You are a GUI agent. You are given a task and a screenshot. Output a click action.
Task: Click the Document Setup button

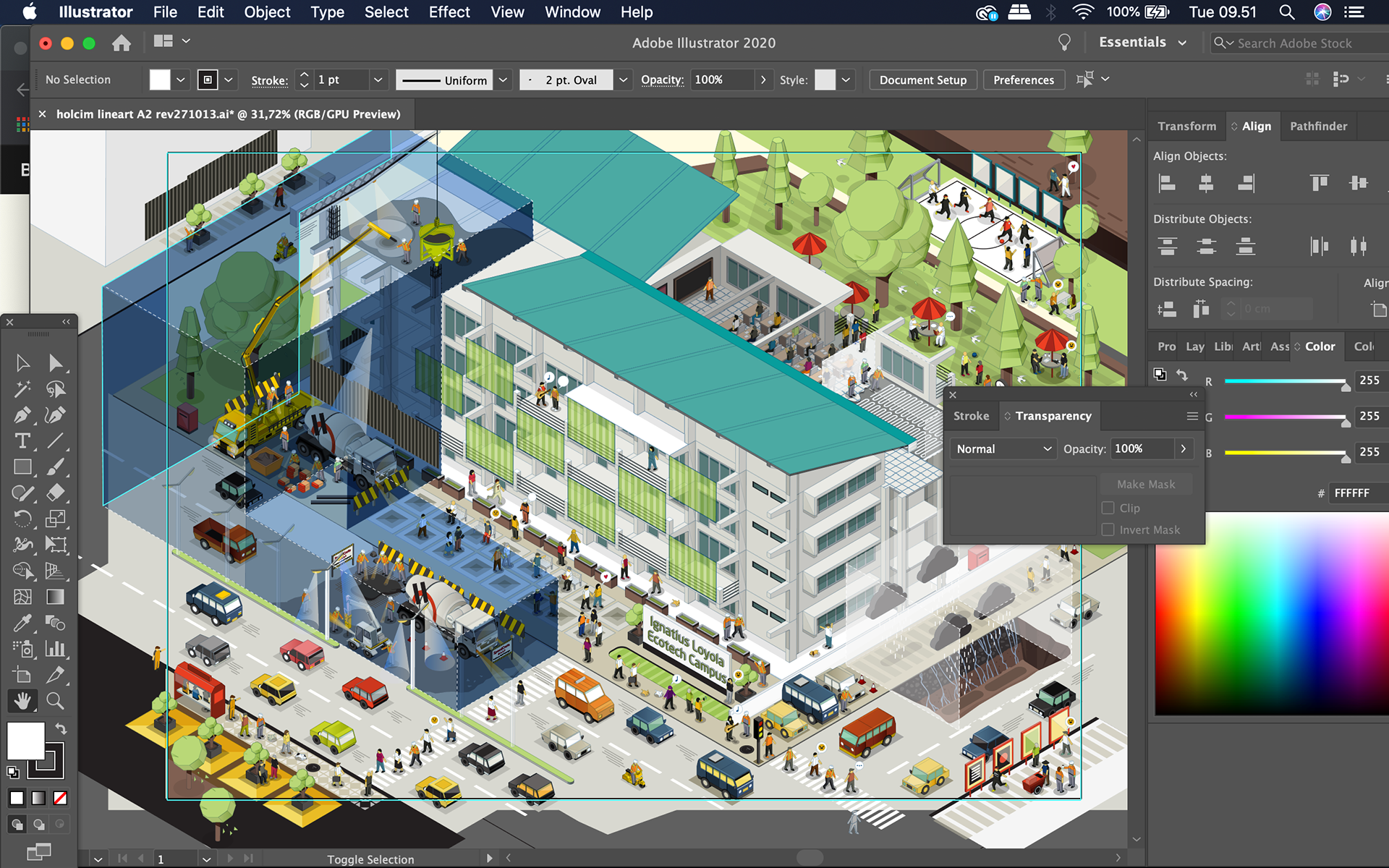(x=922, y=80)
